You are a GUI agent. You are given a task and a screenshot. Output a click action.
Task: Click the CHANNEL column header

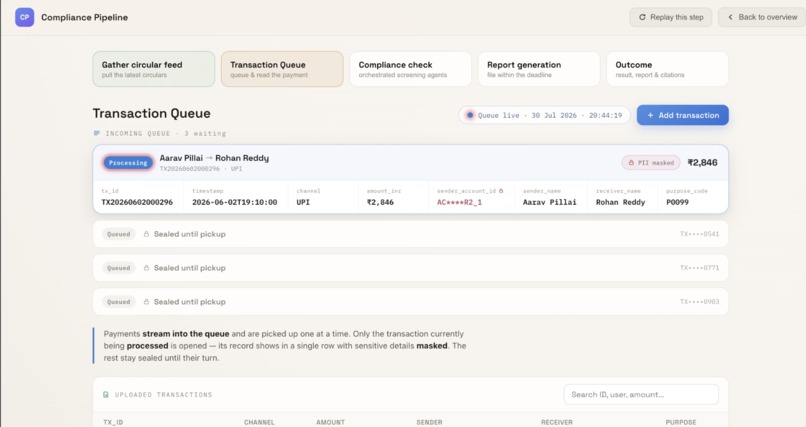click(259, 422)
